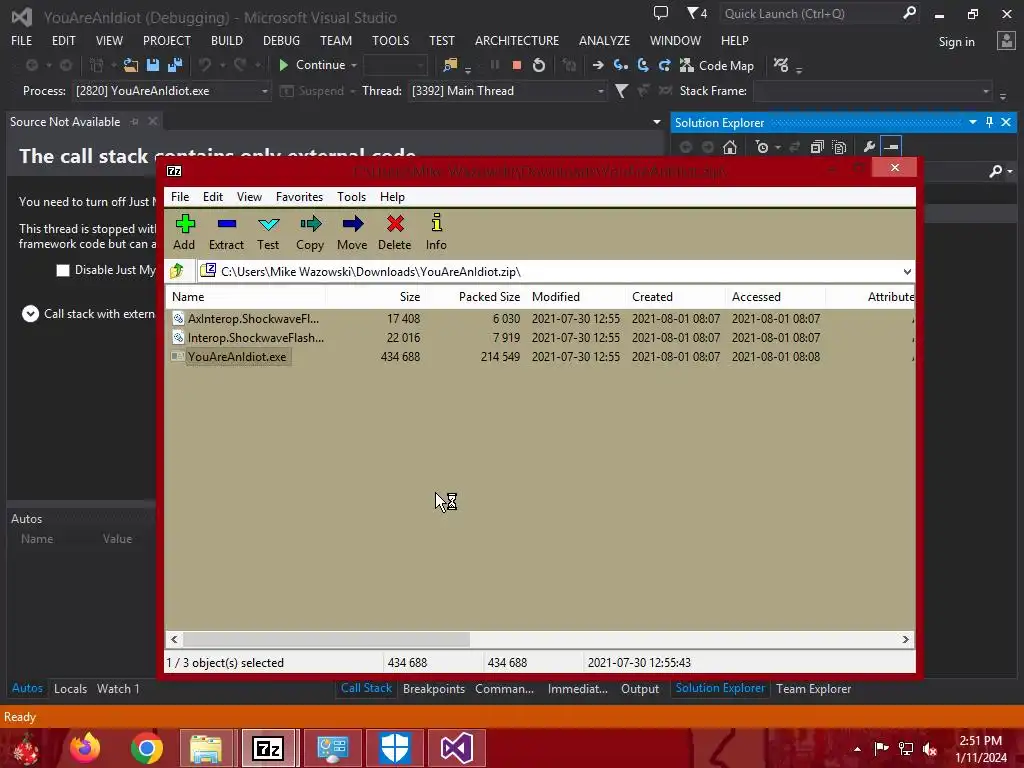
Task: Click the volume icon in system tray
Action: (930, 749)
